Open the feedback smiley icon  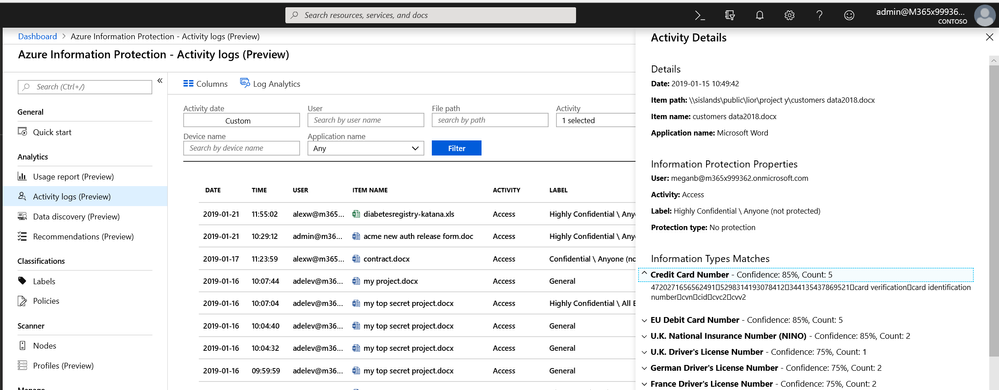tap(849, 15)
